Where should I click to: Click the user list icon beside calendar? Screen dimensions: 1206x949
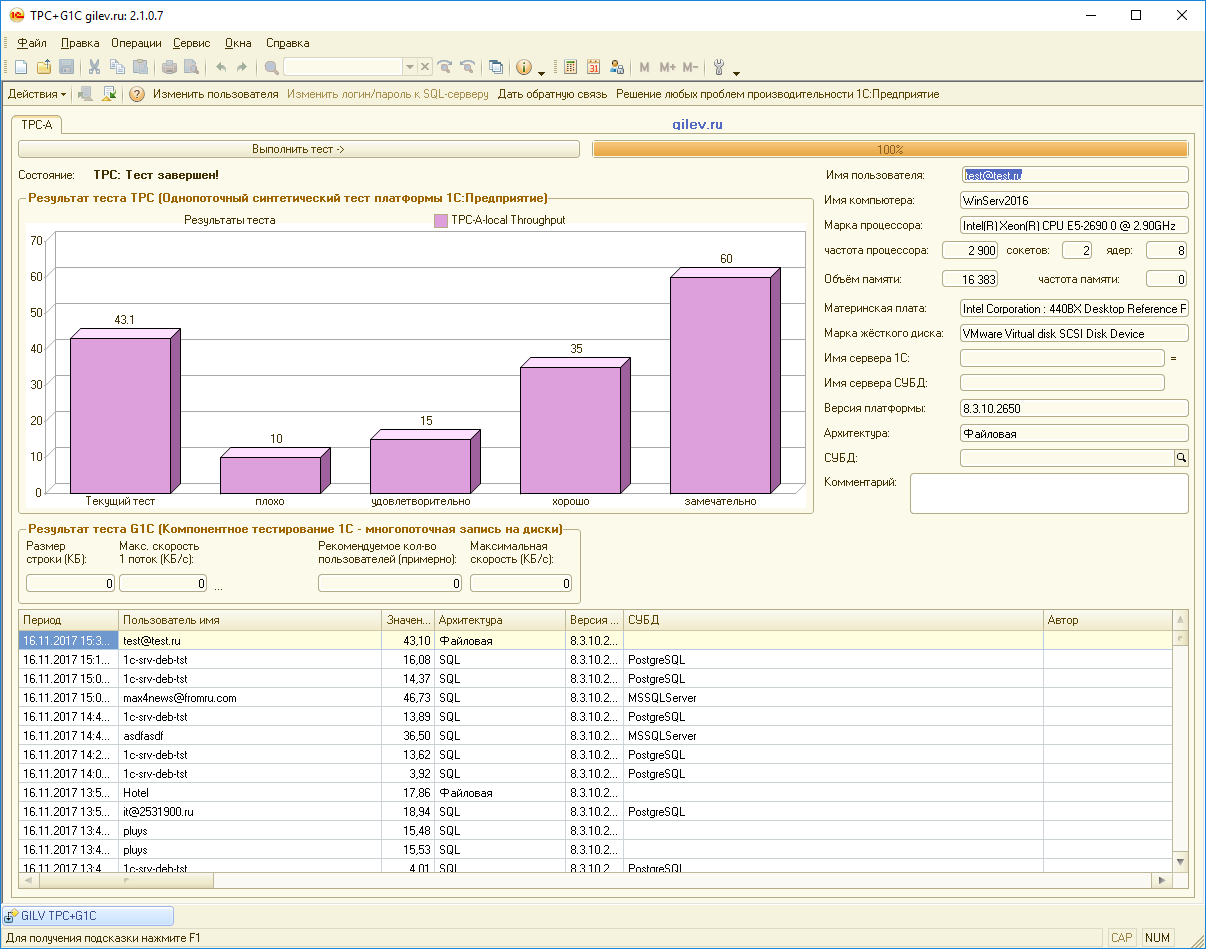pos(617,67)
